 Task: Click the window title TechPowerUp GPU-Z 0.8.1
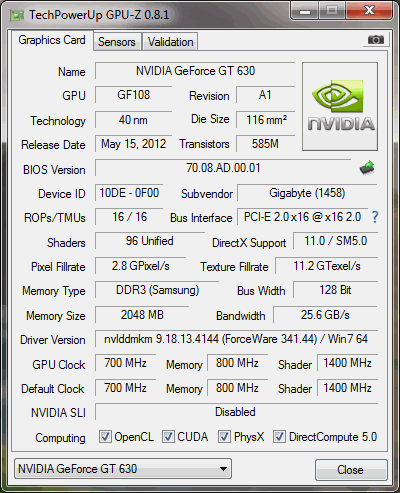(99, 15)
